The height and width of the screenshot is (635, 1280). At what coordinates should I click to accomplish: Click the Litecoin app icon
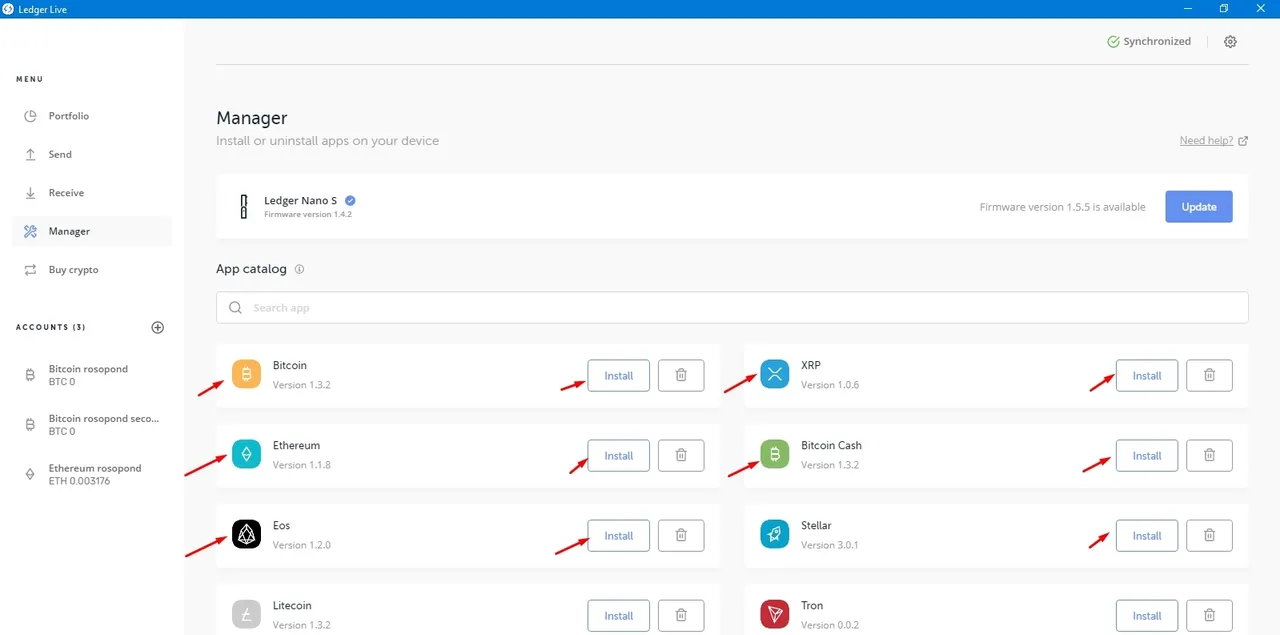click(x=246, y=615)
